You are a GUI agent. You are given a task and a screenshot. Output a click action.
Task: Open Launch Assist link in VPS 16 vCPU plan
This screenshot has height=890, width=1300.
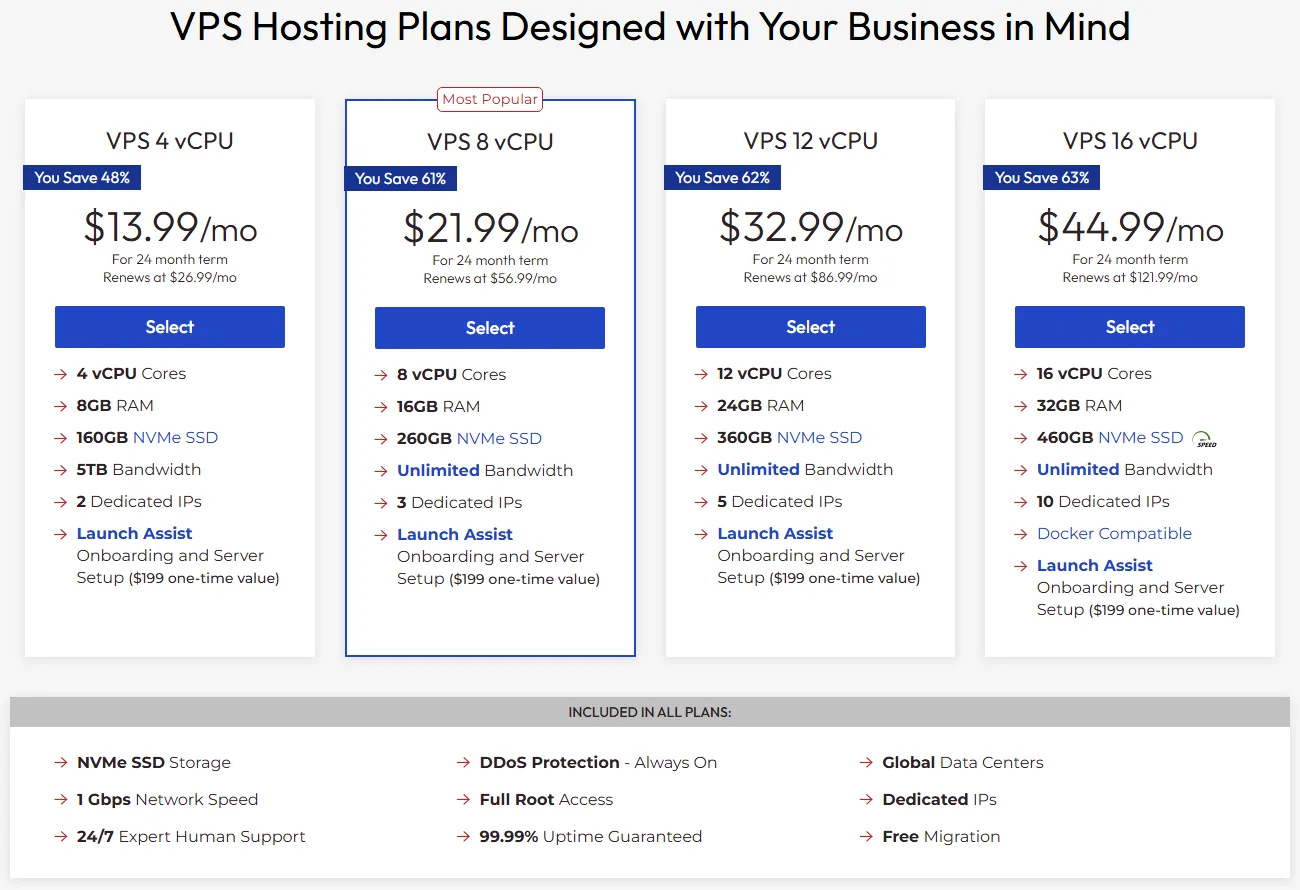(1095, 566)
